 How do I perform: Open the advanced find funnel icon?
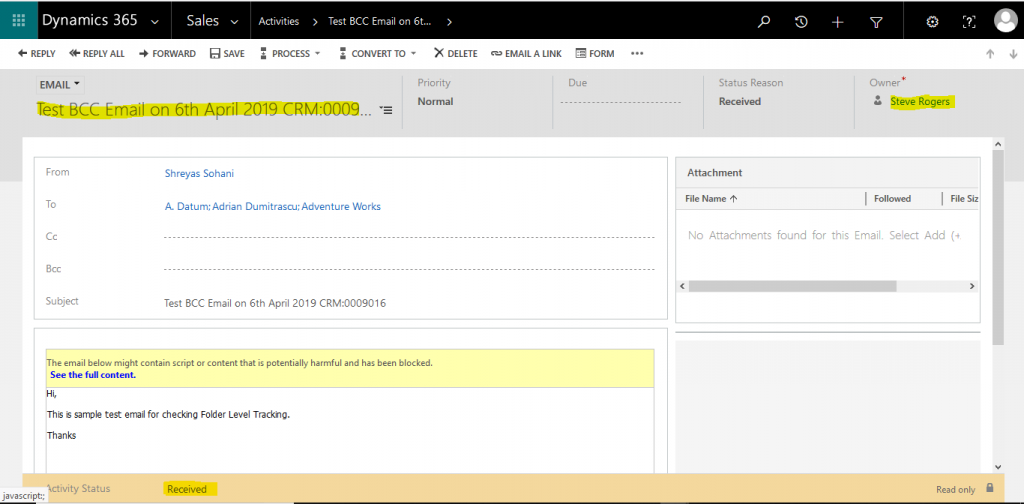pos(876,22)
